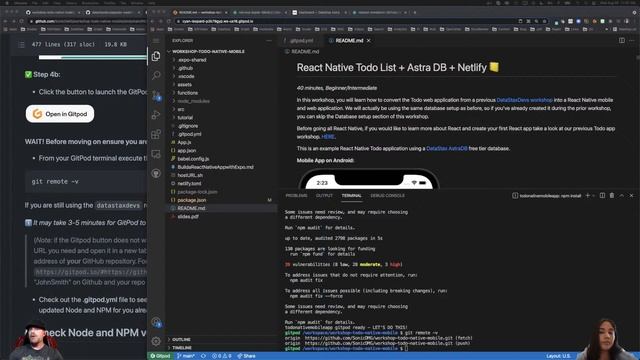
Task: Open Accounts icon in activity bar
Action: [156, 322]
